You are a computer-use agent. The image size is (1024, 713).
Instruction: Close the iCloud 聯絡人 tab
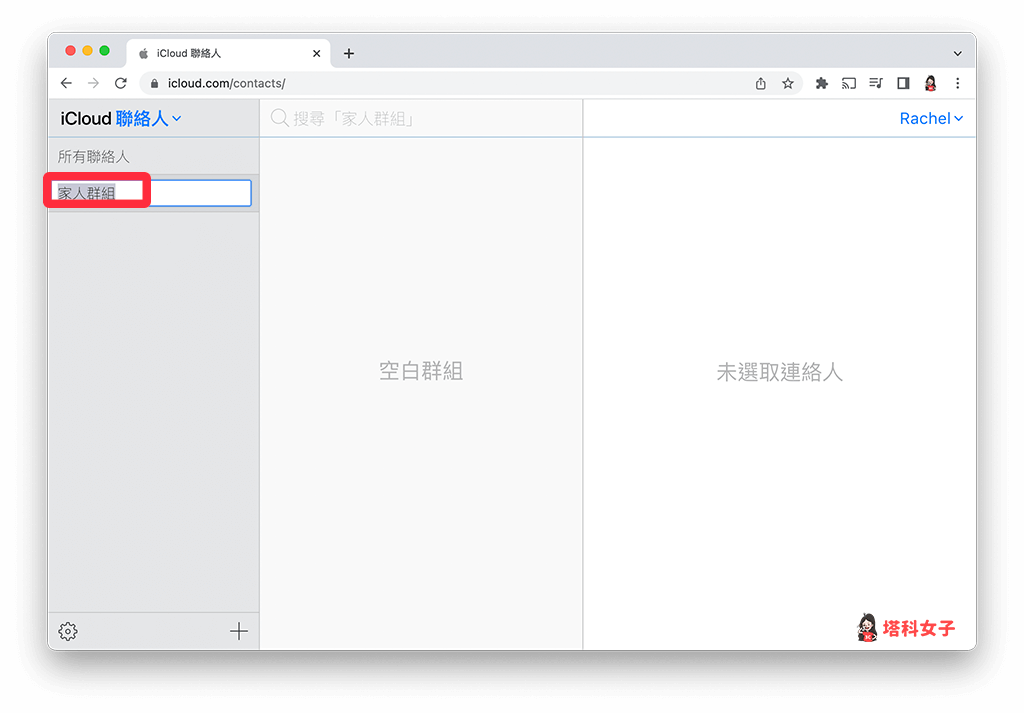coord(317,54)
